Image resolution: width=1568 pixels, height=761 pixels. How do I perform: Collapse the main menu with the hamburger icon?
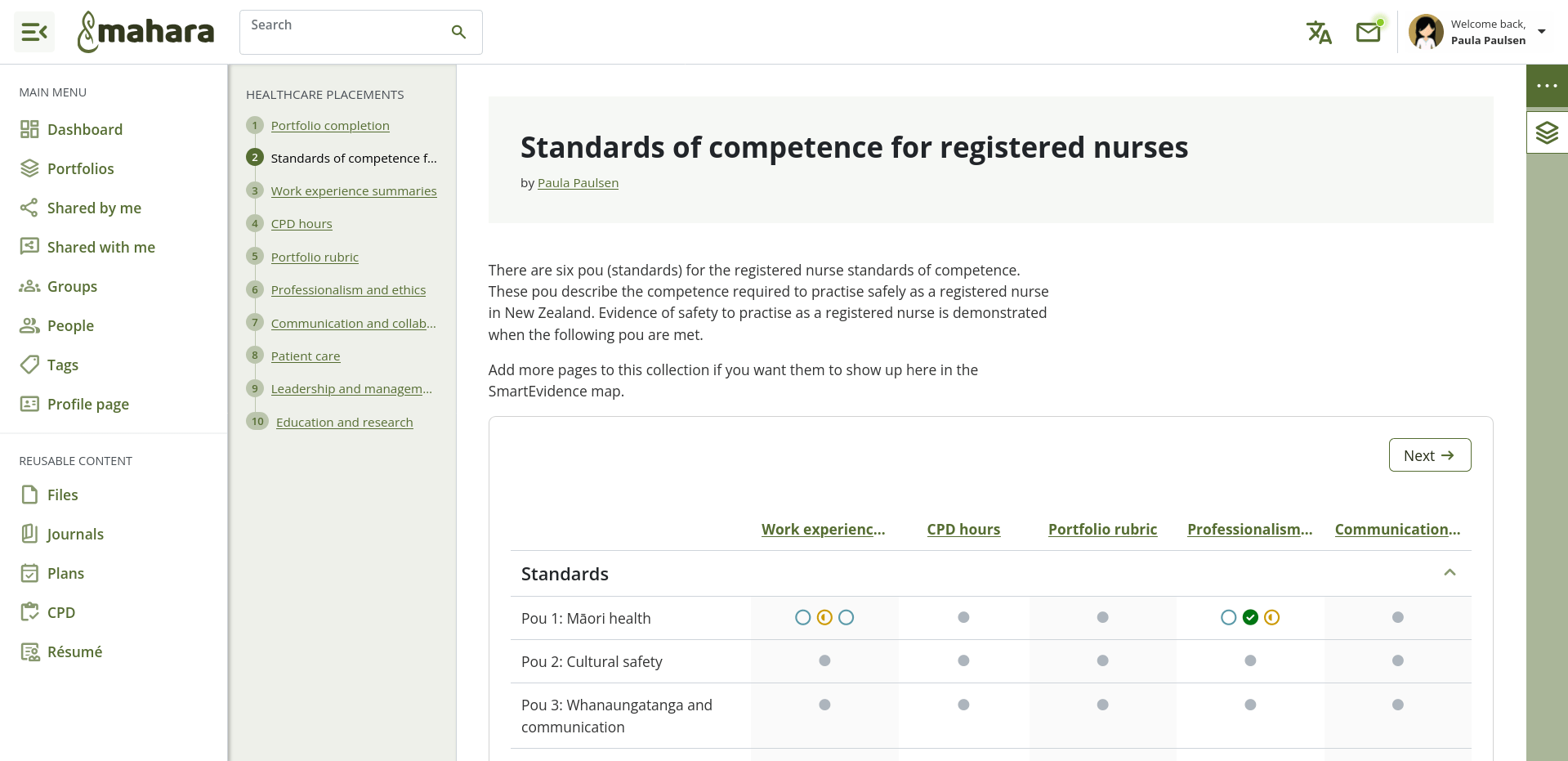pyautogui.click(x=34, y=32)
